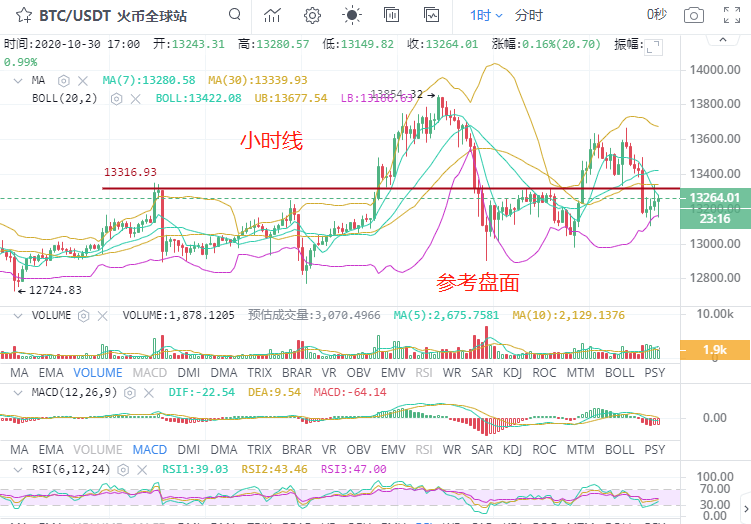The image size is (751, 524).
Task: Collapse the VOLUME pane
Action: (18, 316)
